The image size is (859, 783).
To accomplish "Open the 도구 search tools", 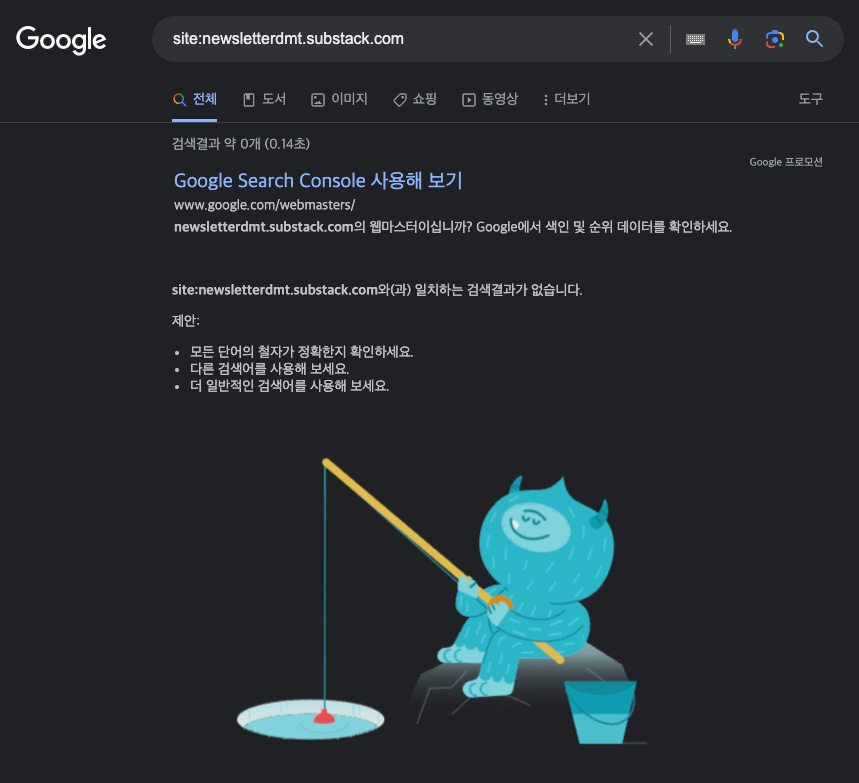I will (810, 99).
